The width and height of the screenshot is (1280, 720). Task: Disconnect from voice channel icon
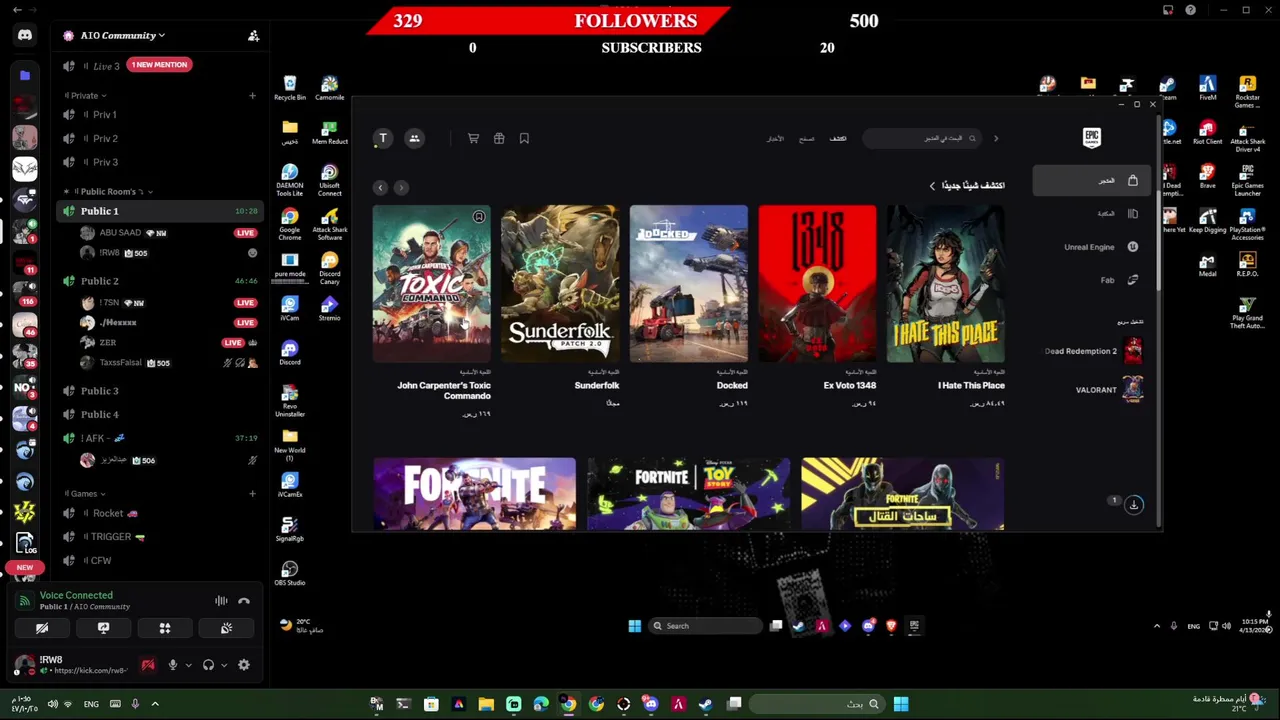(x=244, y=601)
